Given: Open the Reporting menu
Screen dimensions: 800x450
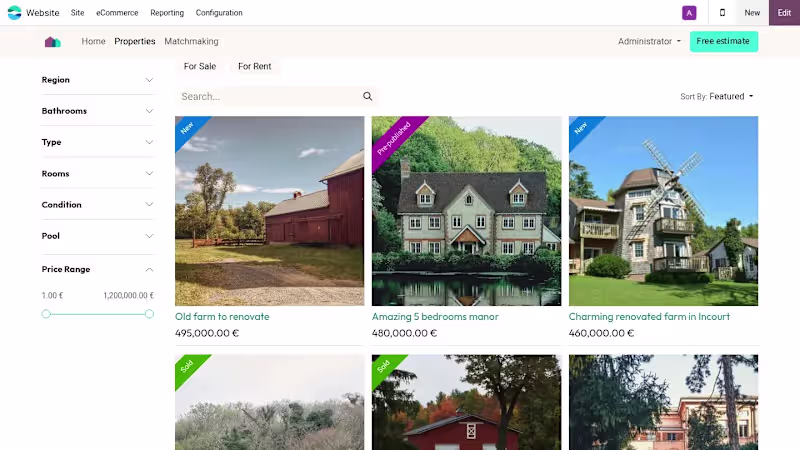Looking at the screenshot, I should [167, 13].
